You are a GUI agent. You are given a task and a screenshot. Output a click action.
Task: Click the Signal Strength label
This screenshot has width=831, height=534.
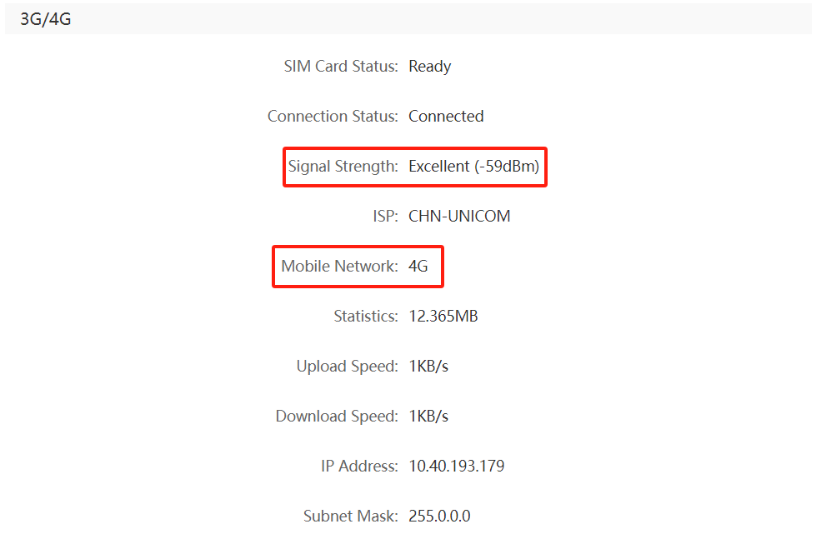343,167
